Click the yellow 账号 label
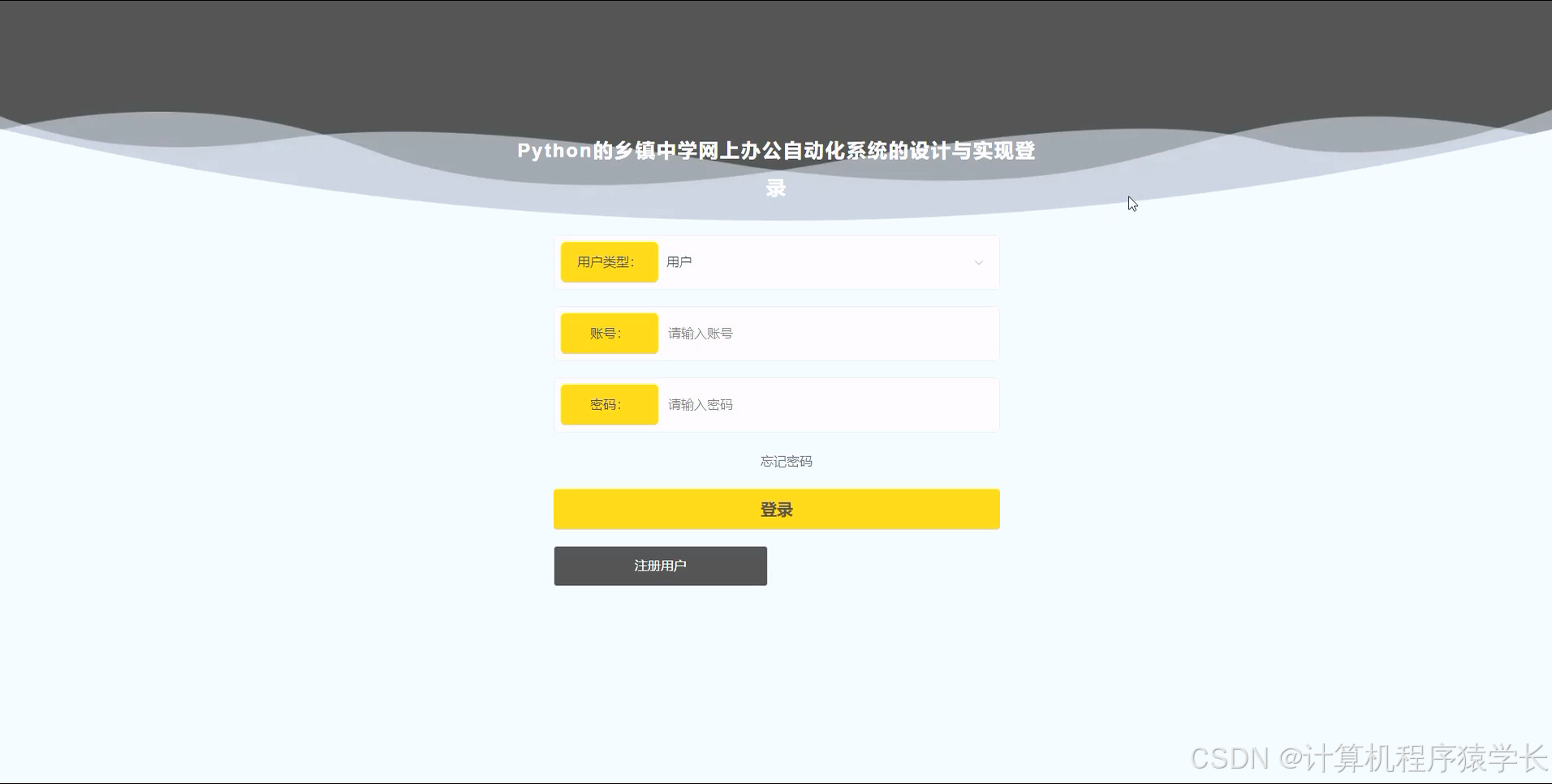This screenshot has width=1552, height=784. (x=609, y=333)
